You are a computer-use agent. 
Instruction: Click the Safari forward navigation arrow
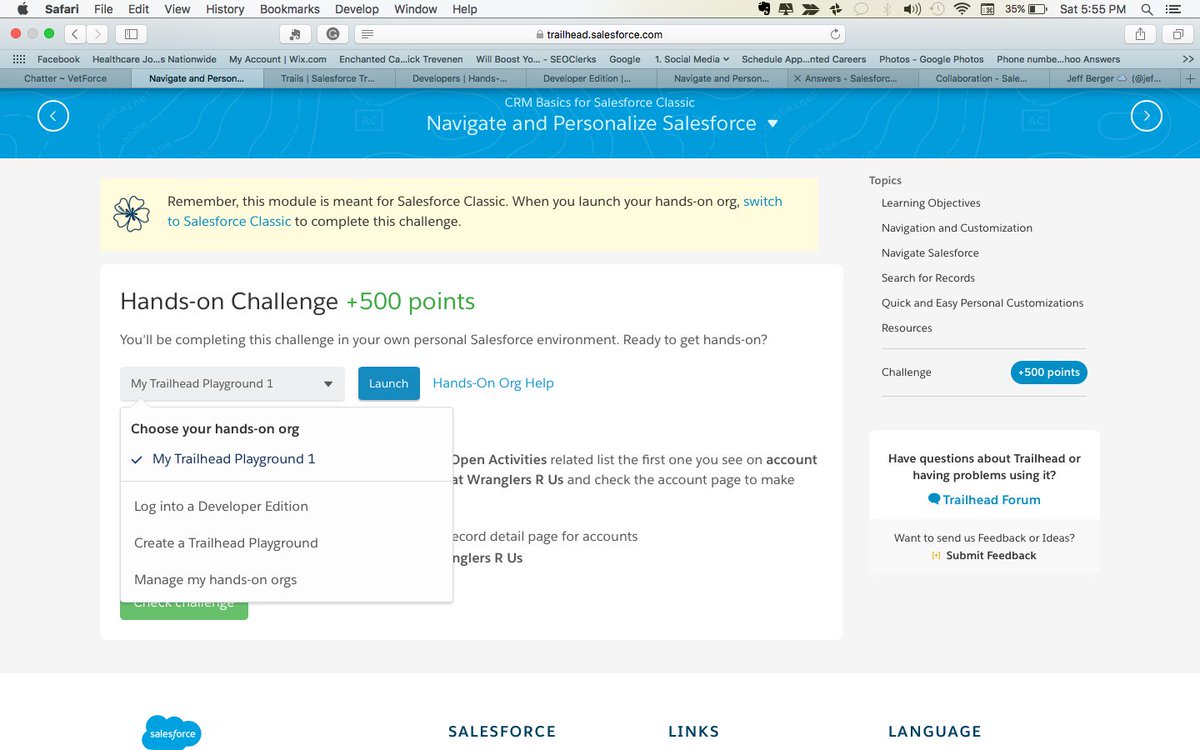coord(98,33)
